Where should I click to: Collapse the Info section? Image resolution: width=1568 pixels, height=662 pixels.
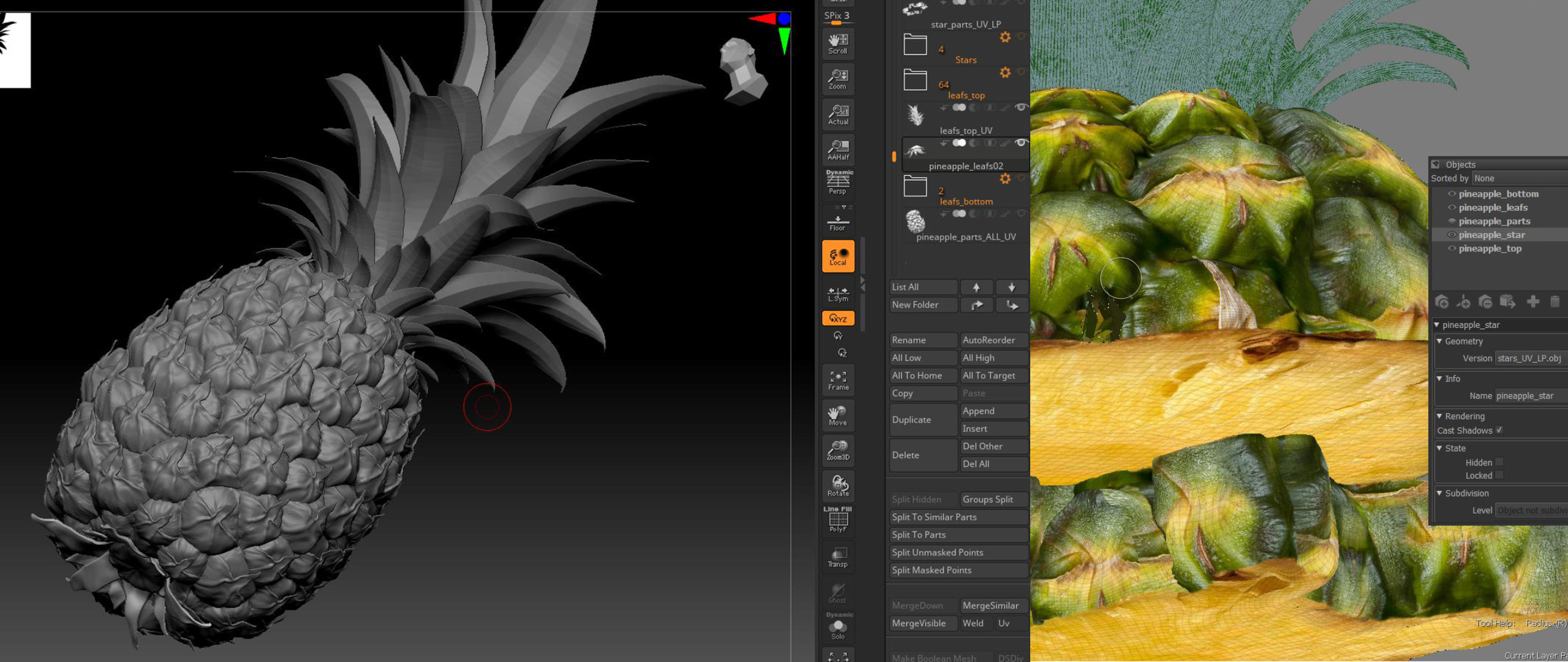pyautogui.click(x=1440, y=378)
